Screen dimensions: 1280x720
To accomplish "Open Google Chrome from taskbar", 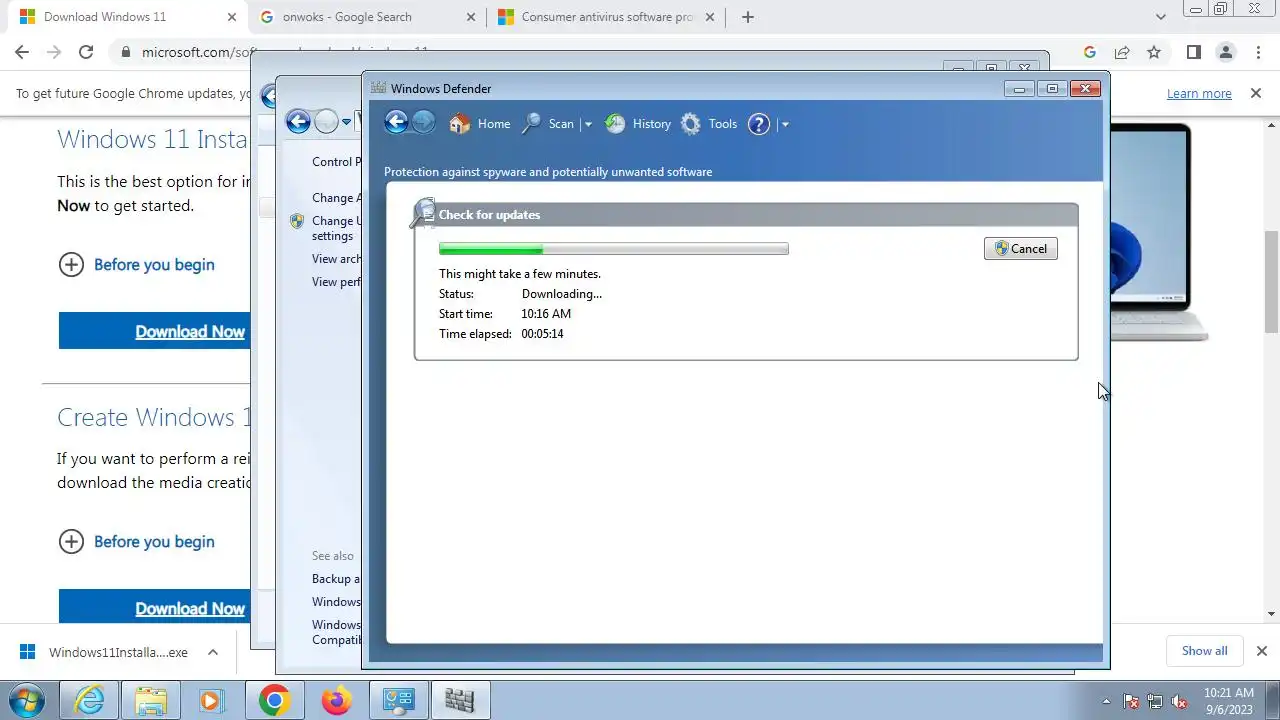I will [x=274, y=700].
